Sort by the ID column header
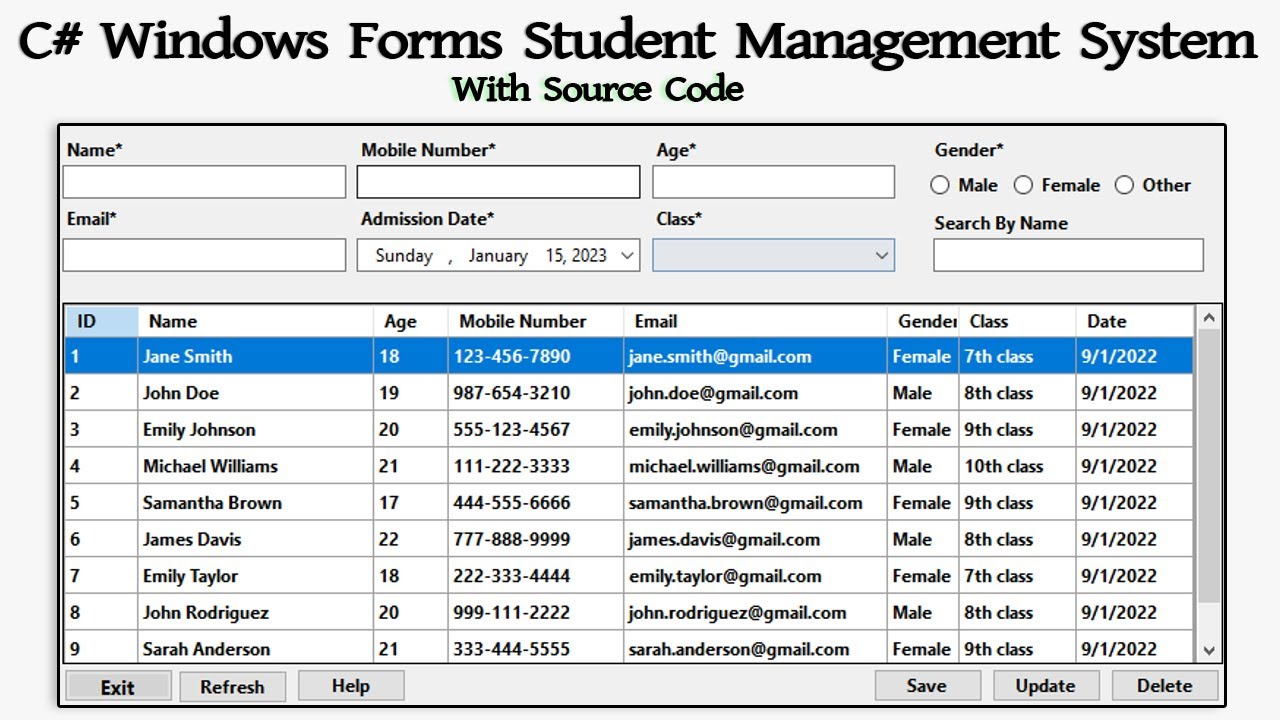 point(101,321)
